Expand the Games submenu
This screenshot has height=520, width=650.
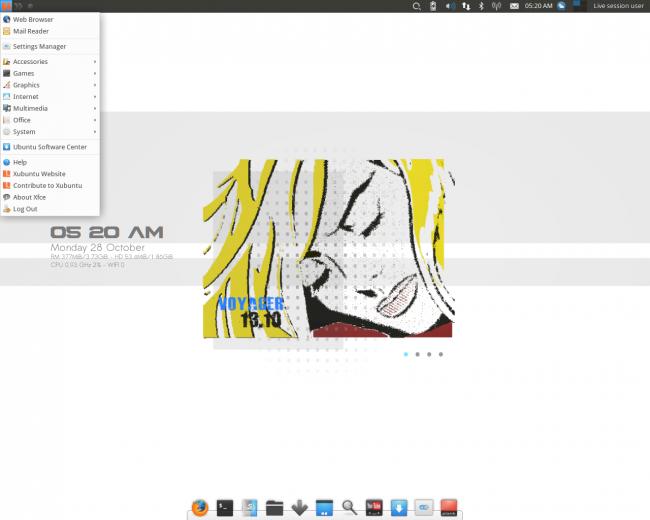point(50,73)
